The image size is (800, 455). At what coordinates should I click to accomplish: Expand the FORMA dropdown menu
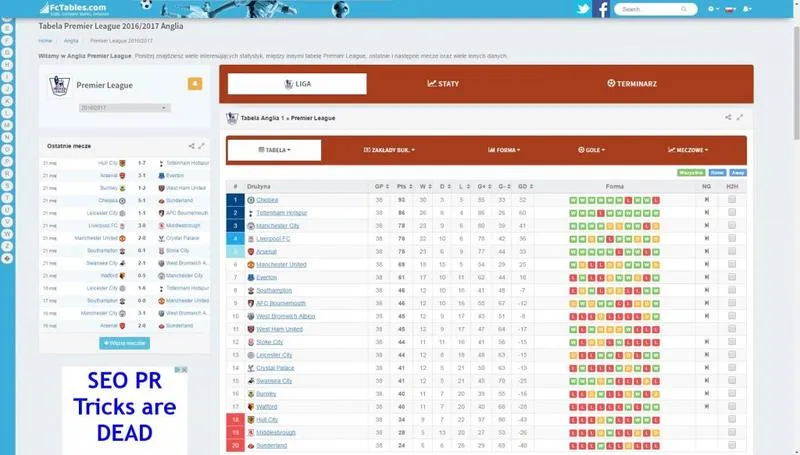pyautogui.click(x=504, y=150)
